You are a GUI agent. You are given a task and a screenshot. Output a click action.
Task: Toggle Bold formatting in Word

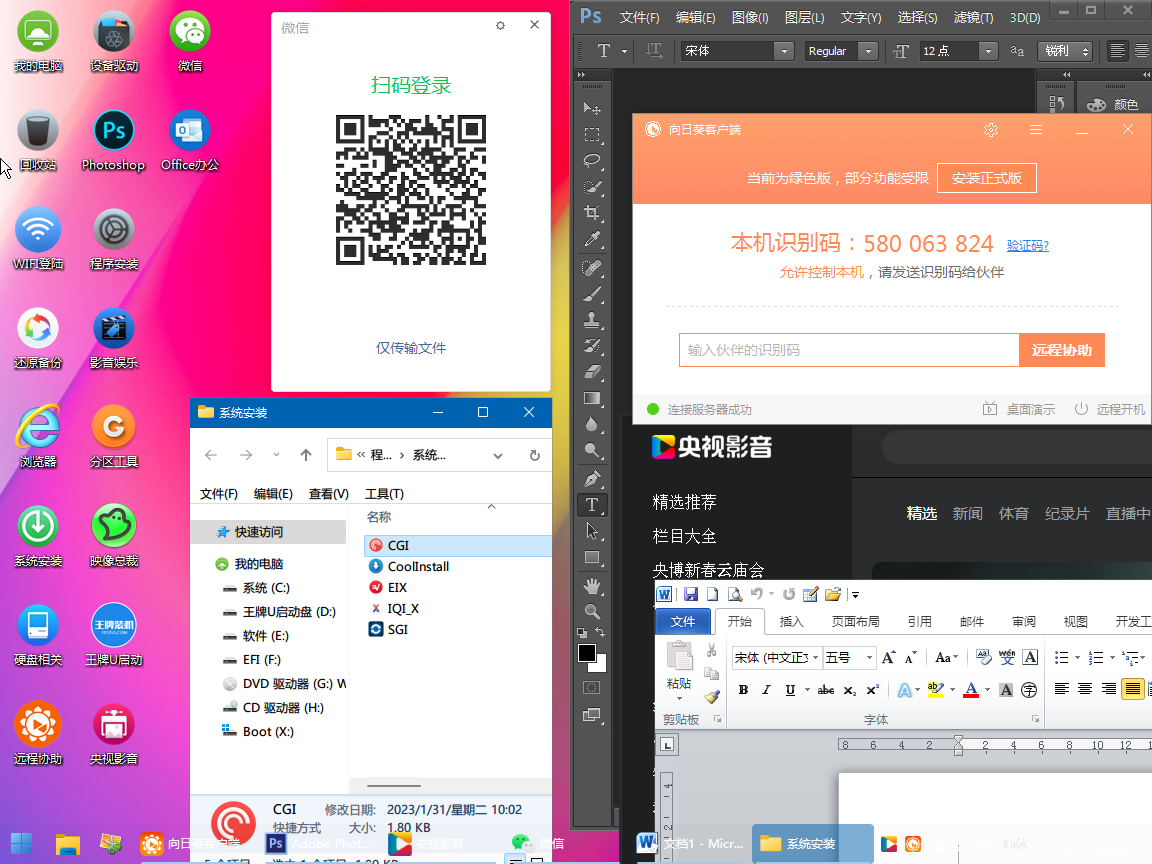tap(744, 690)
